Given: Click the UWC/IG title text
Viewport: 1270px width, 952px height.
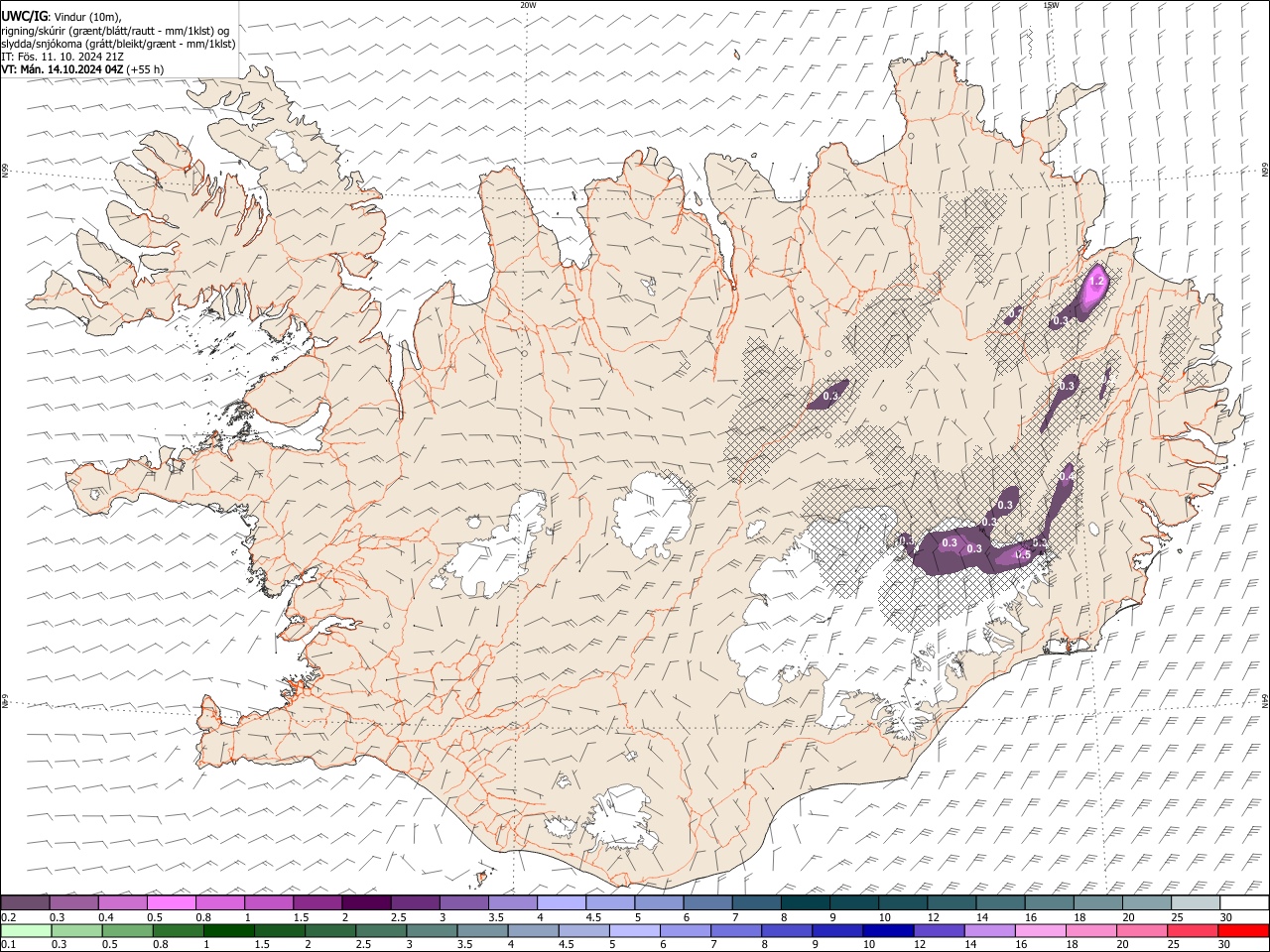Looking at the screenshot, I should (x=25, y=17).
